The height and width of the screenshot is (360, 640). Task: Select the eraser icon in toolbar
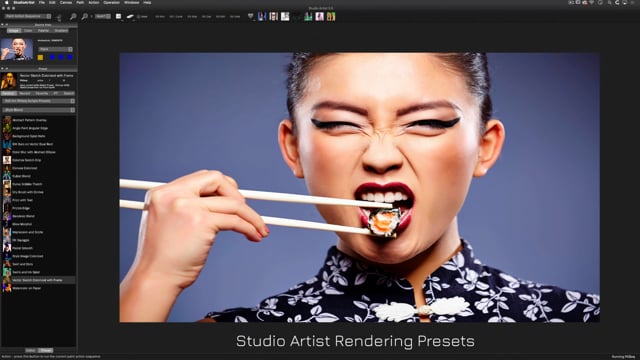(x=130, y=16)
